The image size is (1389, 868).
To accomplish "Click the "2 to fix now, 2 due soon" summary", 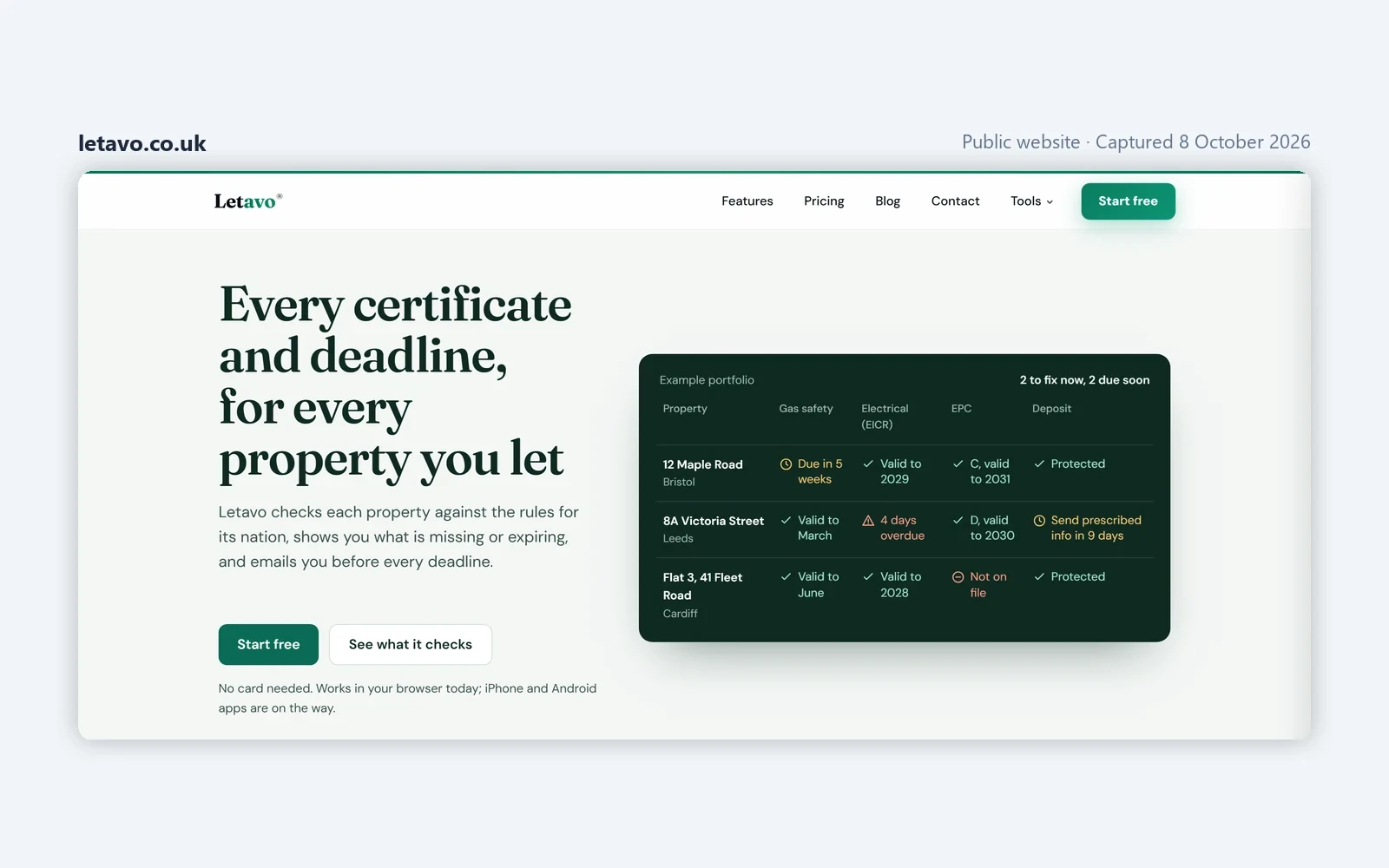I will click(x=1084, y=380).
